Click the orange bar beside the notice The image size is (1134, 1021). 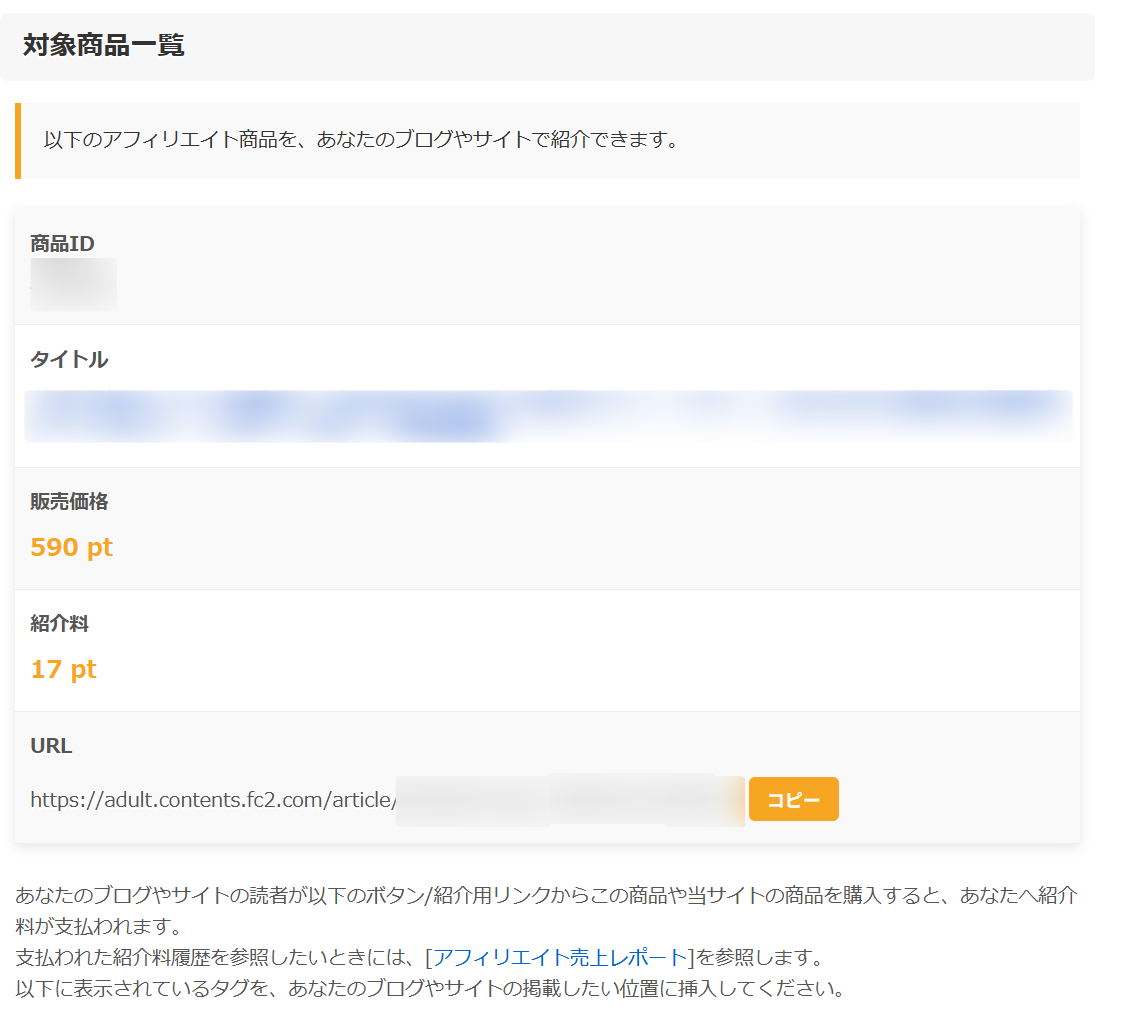tap(18, 141)
